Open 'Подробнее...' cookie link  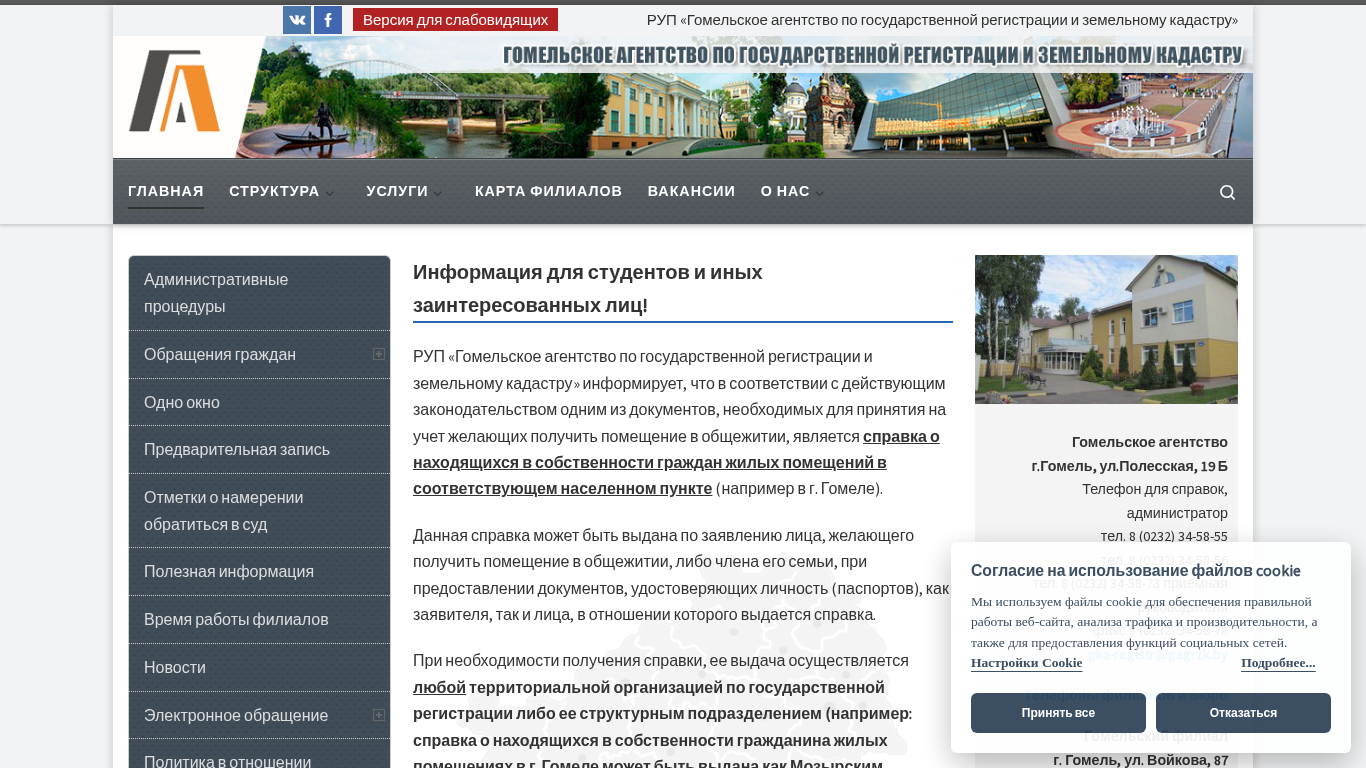(x=1278, y=663)
